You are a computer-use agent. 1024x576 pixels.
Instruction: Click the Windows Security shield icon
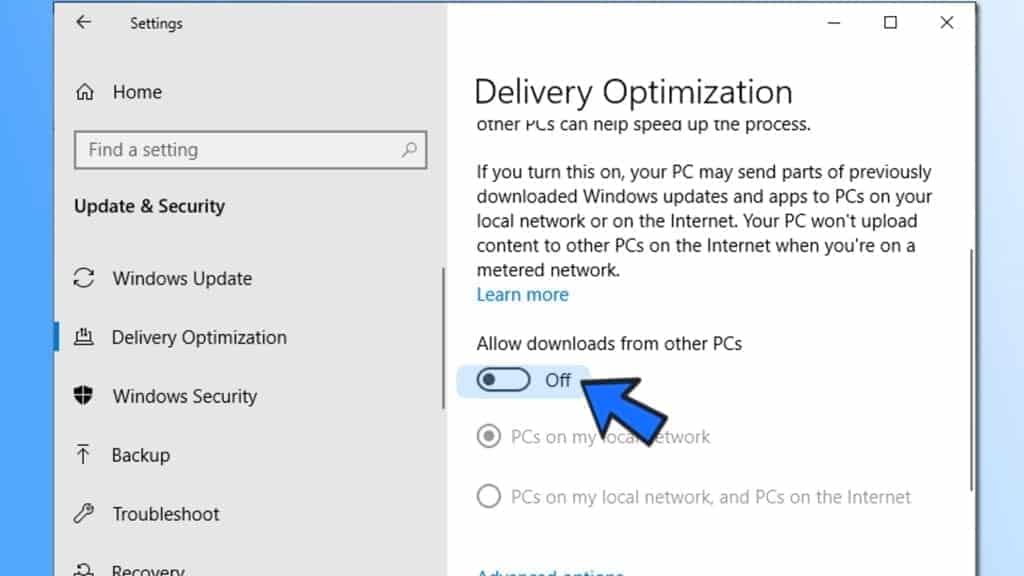83,396
